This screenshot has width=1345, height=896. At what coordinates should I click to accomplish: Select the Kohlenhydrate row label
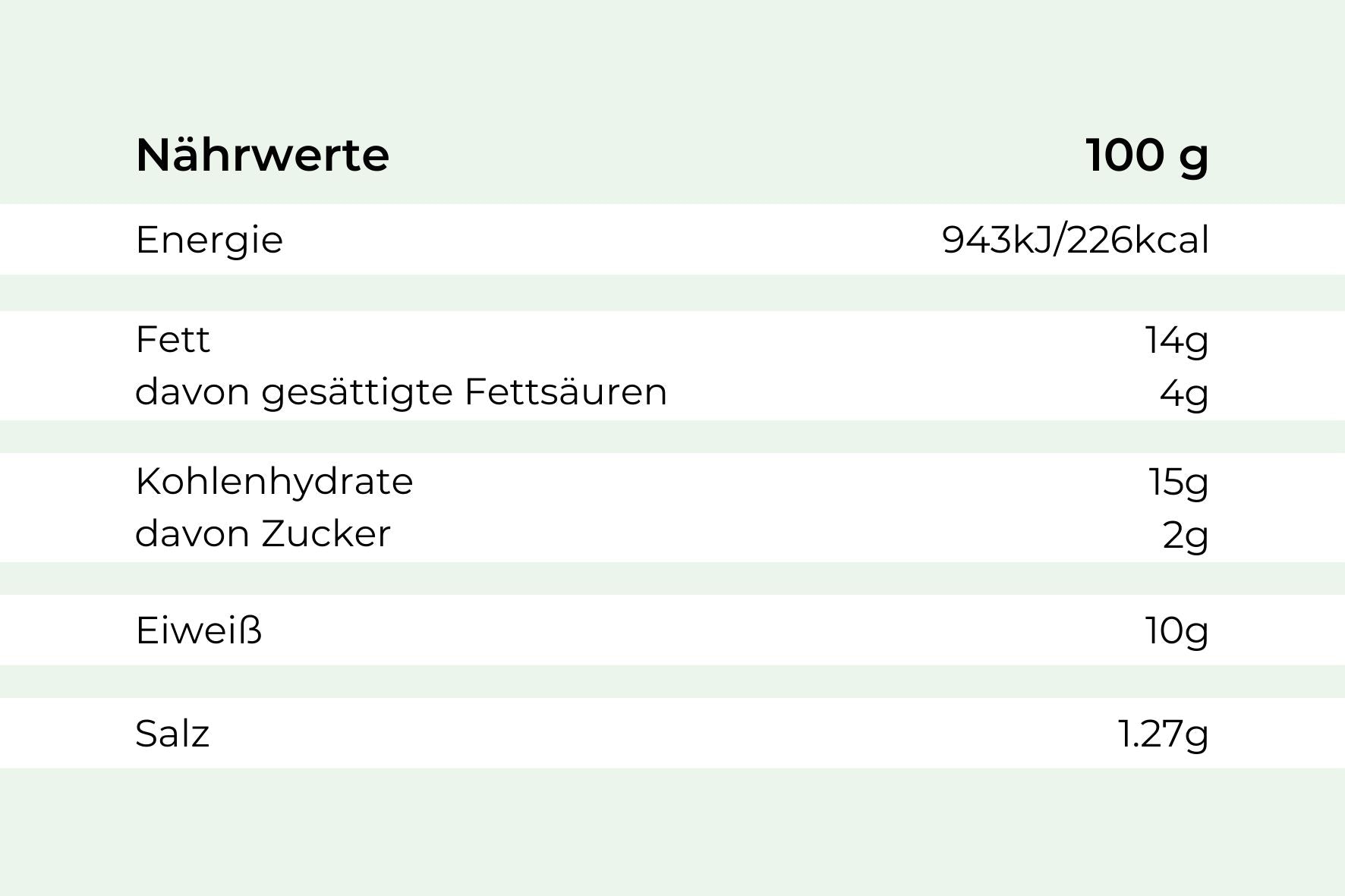click(x=274, y=481)
